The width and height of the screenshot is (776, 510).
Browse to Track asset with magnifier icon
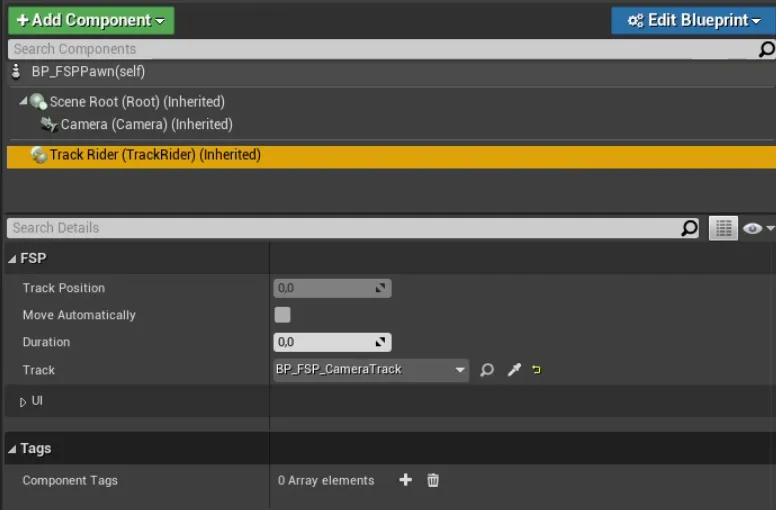click(x=487, y=370)
